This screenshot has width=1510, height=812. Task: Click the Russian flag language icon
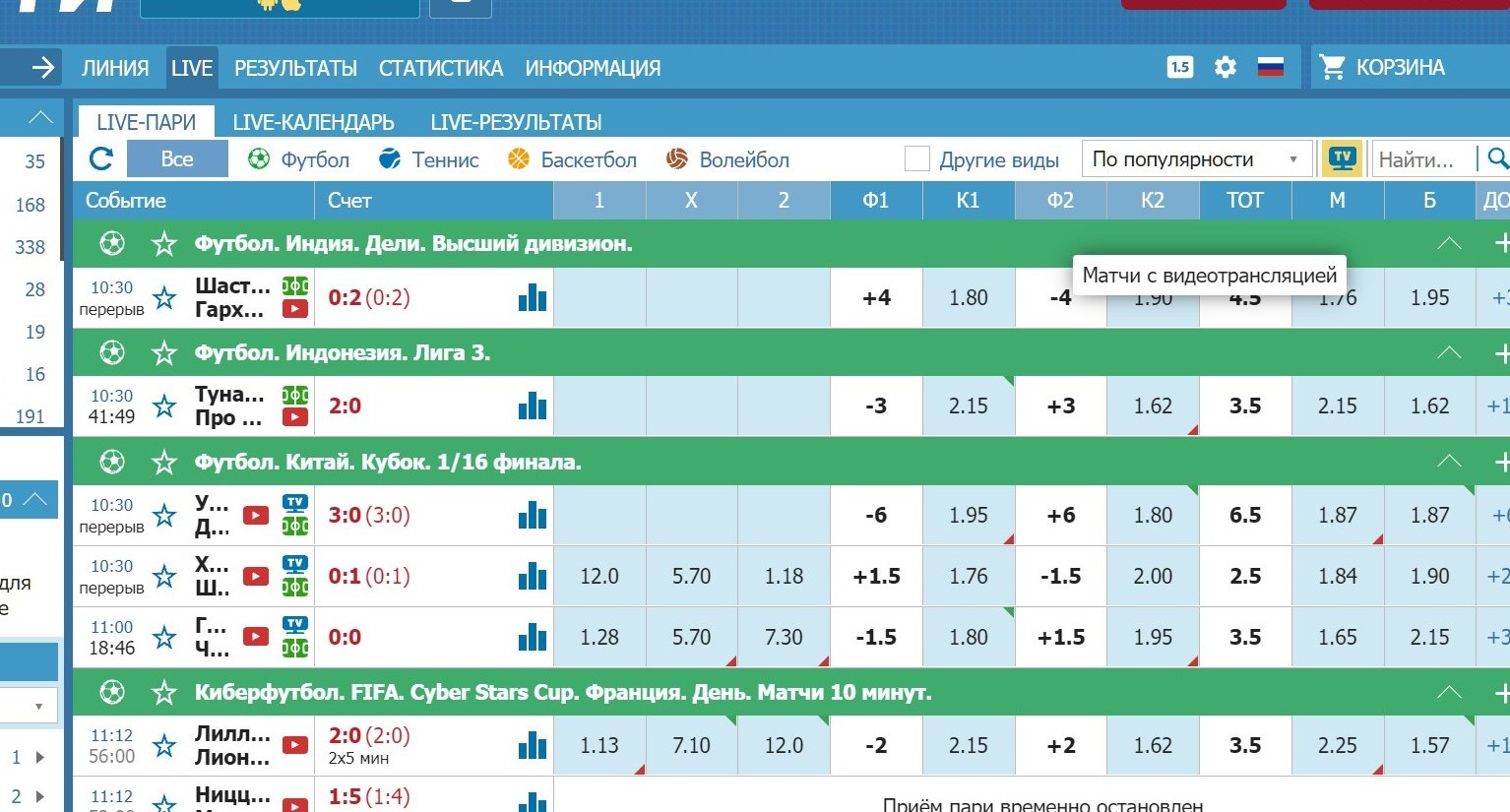click(x=1271, y=67)
